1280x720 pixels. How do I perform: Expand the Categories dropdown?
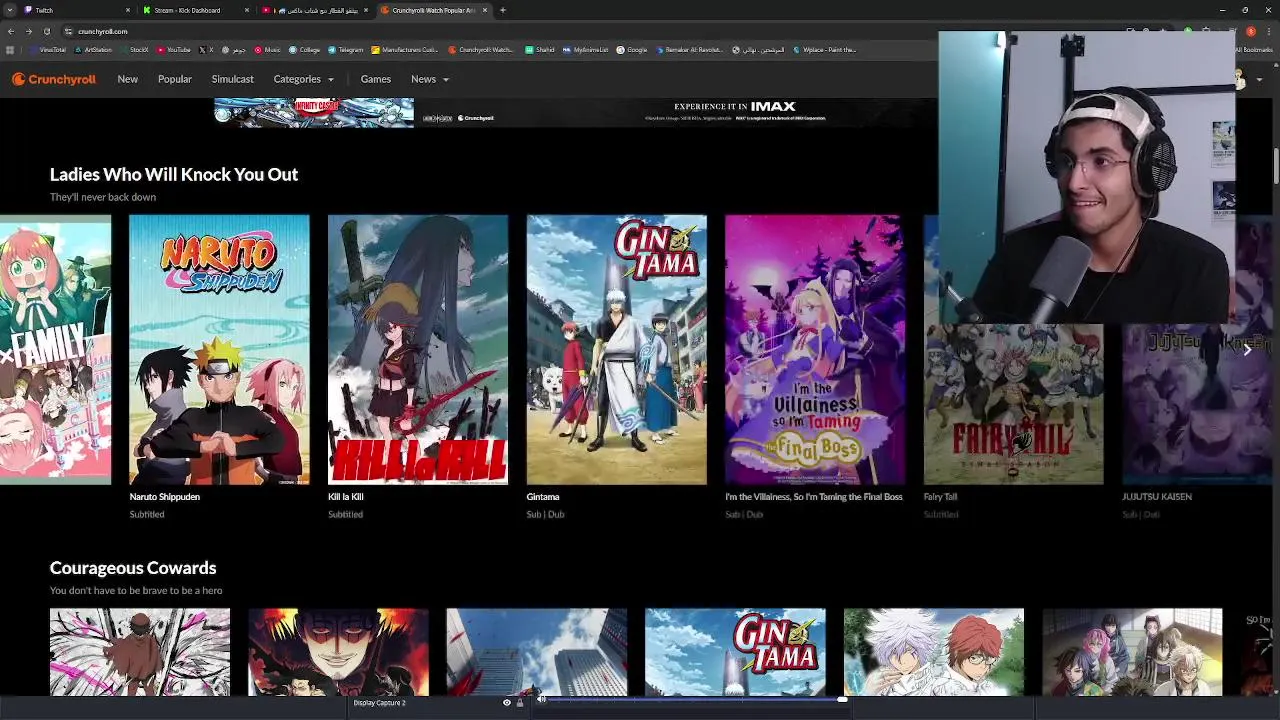304,79
